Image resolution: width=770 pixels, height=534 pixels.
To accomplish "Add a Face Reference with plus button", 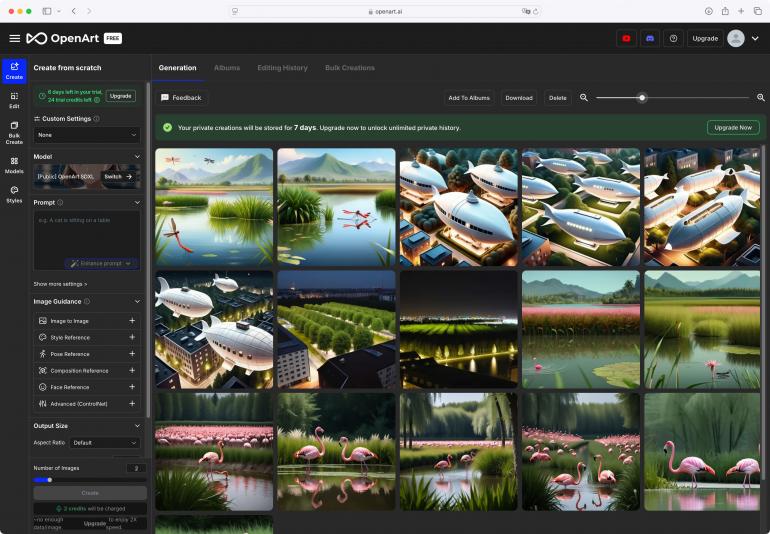I will click(131, 387).
